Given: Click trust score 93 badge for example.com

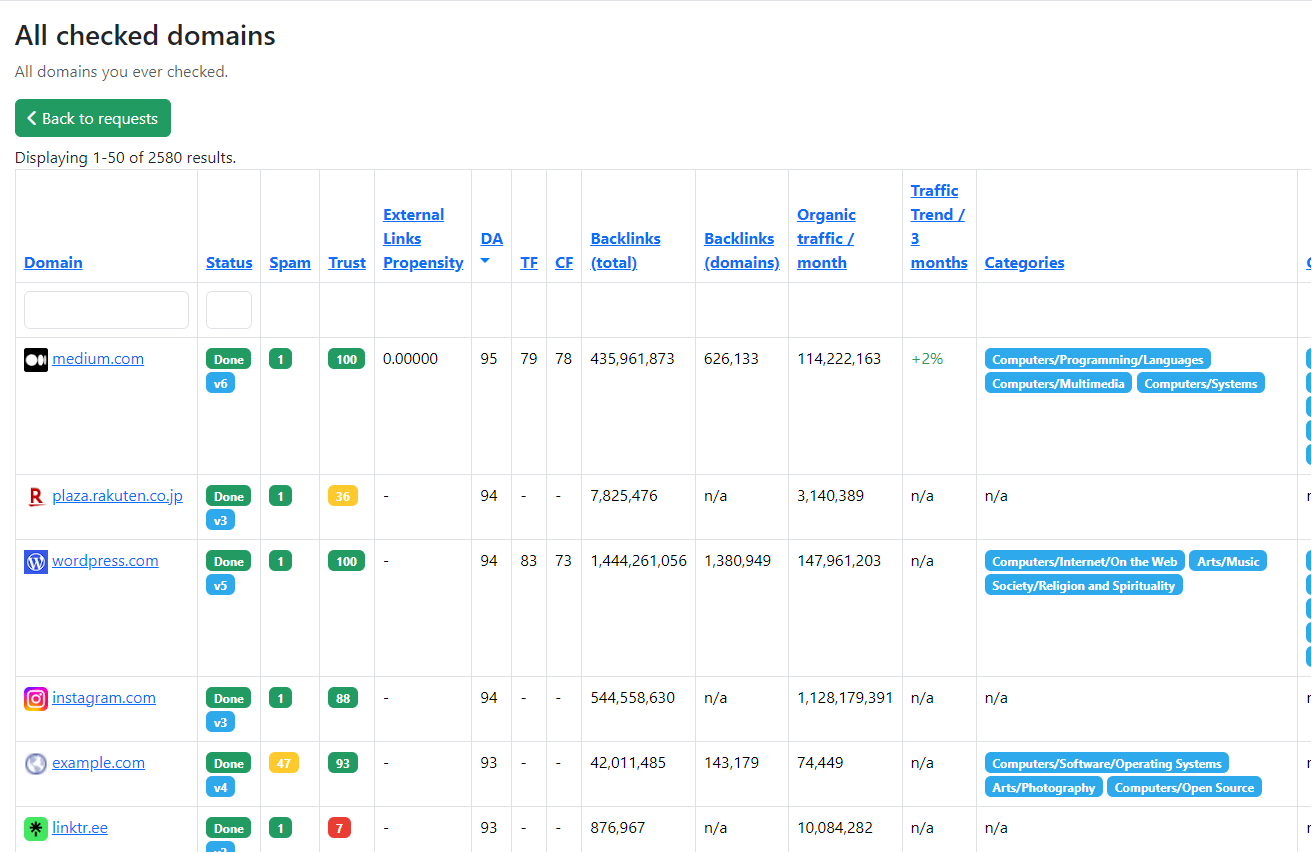Looking at the screenshot, I should [x=343, y=763].
